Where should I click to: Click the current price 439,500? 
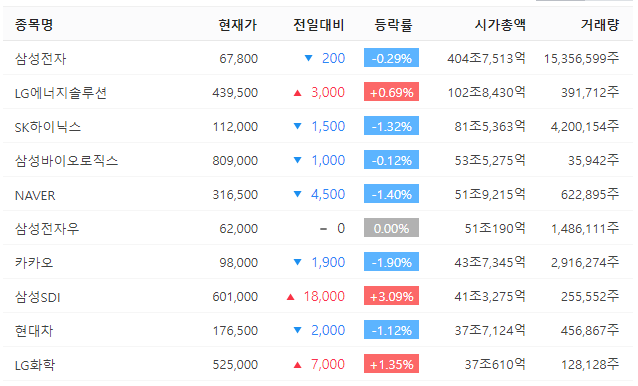(x=235, y=93)
